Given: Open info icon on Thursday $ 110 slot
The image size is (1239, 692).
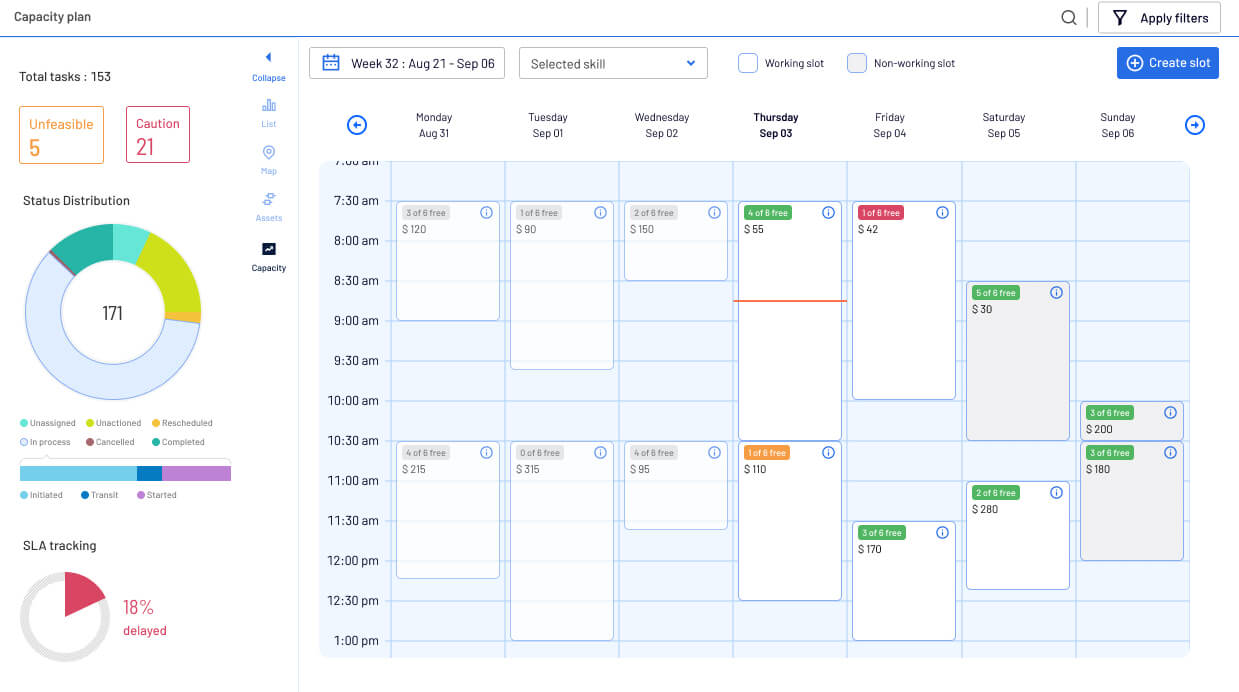Looking at the screenshot, I should (828, 453).
